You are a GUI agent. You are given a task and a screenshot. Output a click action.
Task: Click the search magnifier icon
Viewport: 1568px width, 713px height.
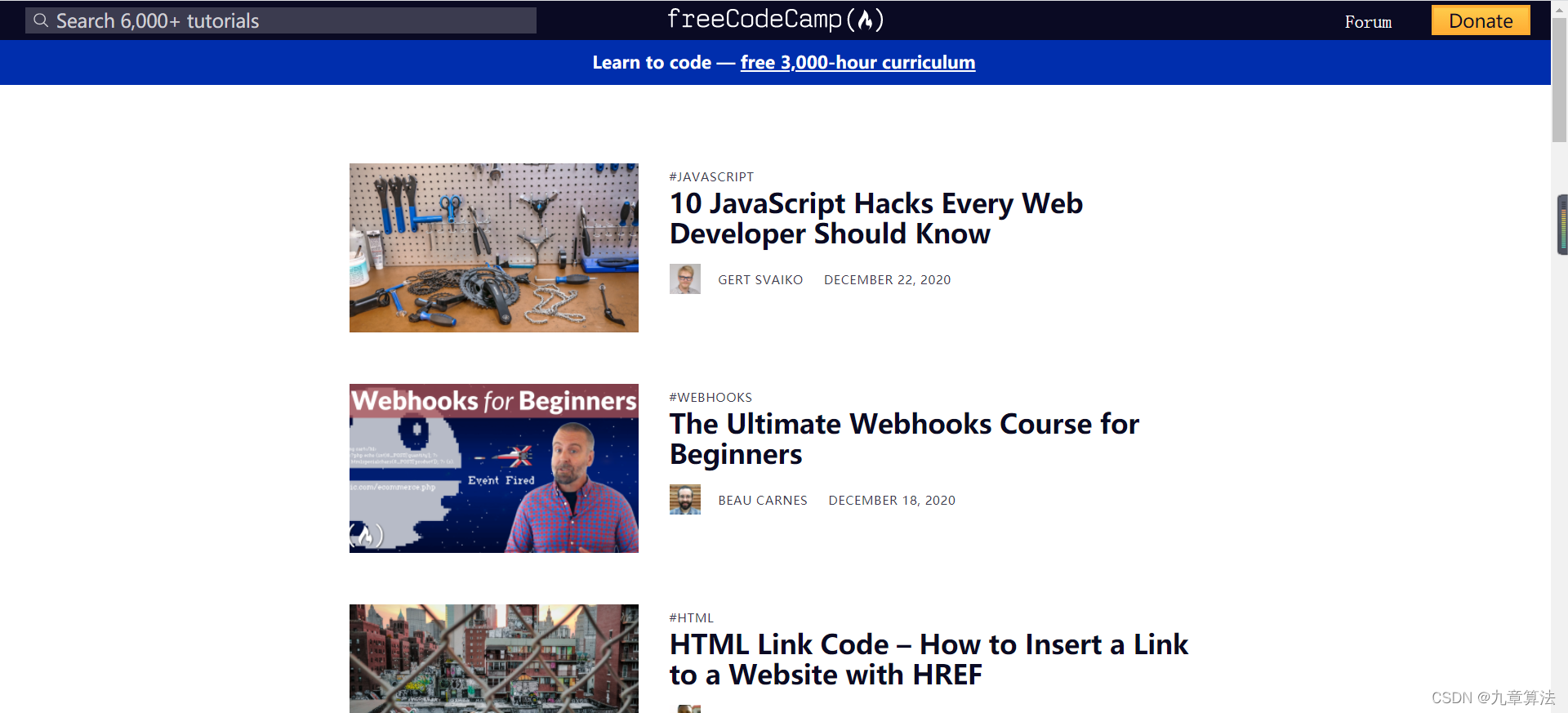(41, 20)
